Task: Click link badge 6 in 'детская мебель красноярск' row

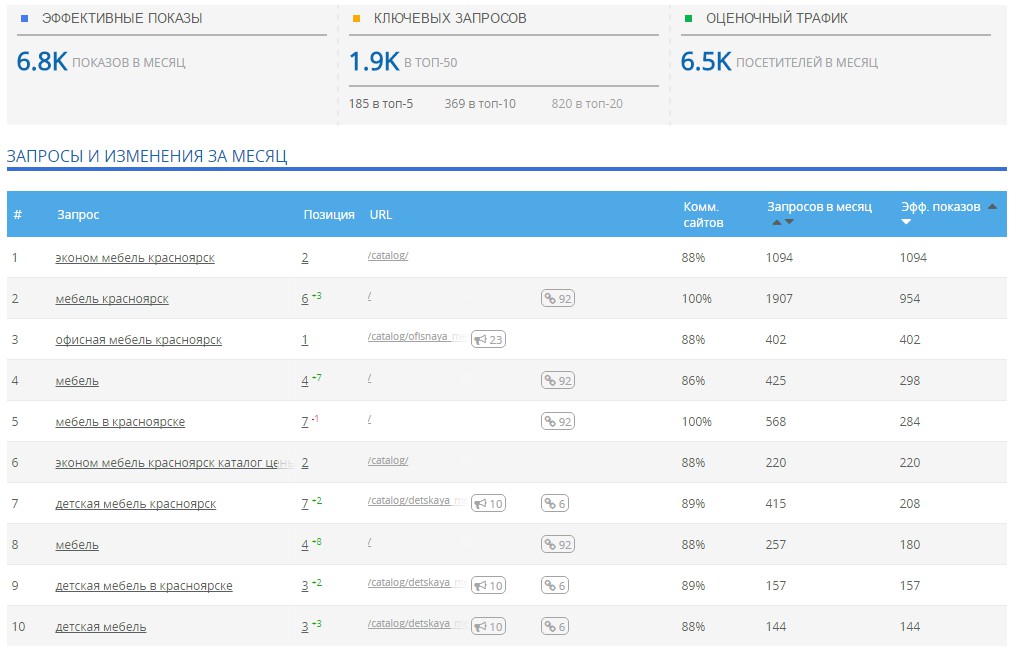Action: (554, 503)
